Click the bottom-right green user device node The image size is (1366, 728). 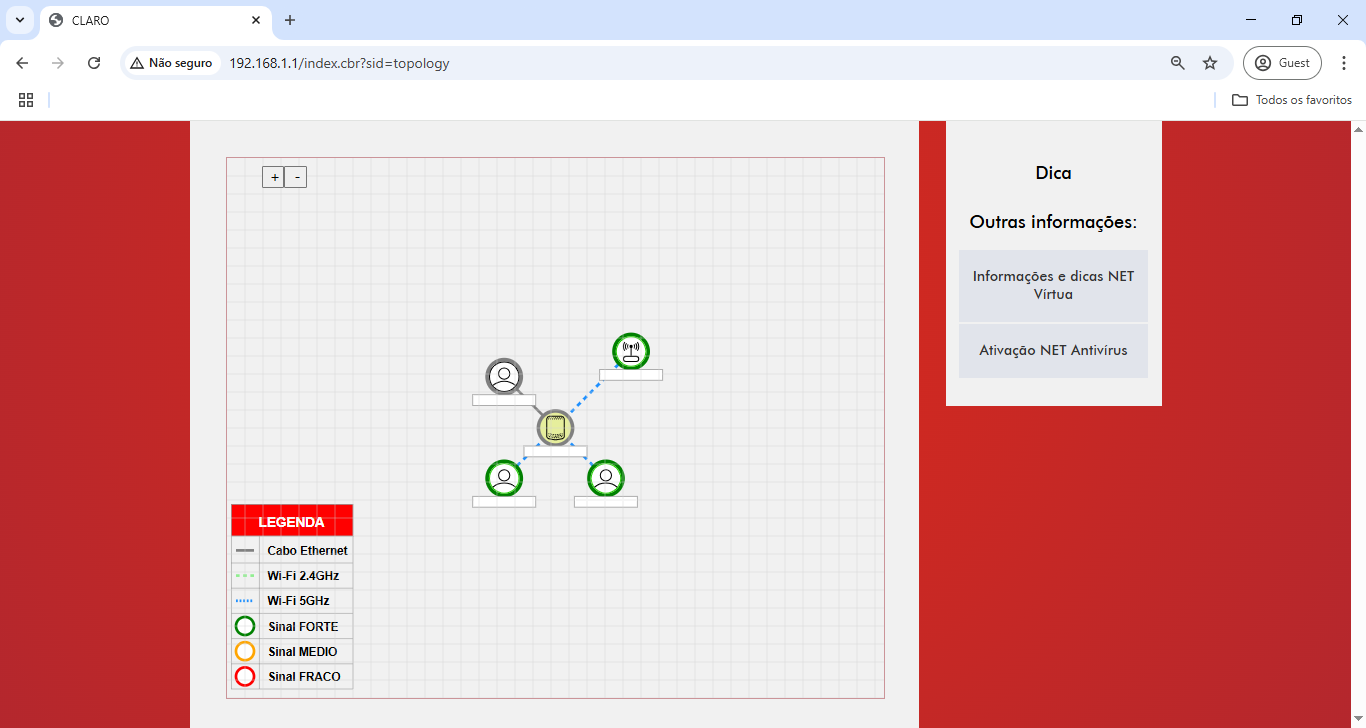(605, 478)
